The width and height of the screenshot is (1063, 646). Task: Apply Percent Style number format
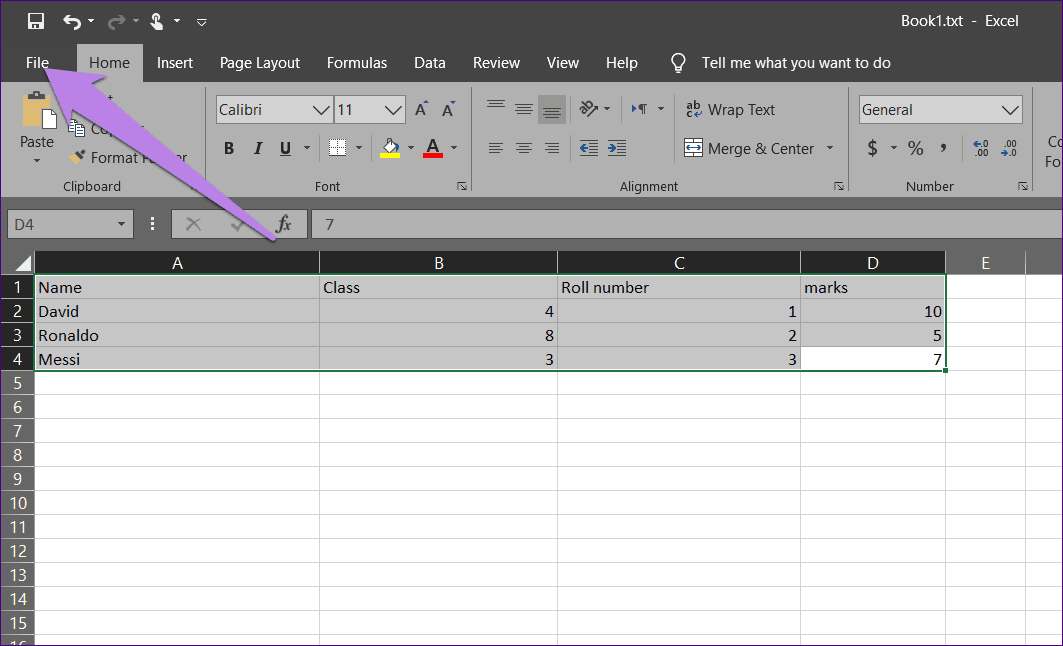915,148
